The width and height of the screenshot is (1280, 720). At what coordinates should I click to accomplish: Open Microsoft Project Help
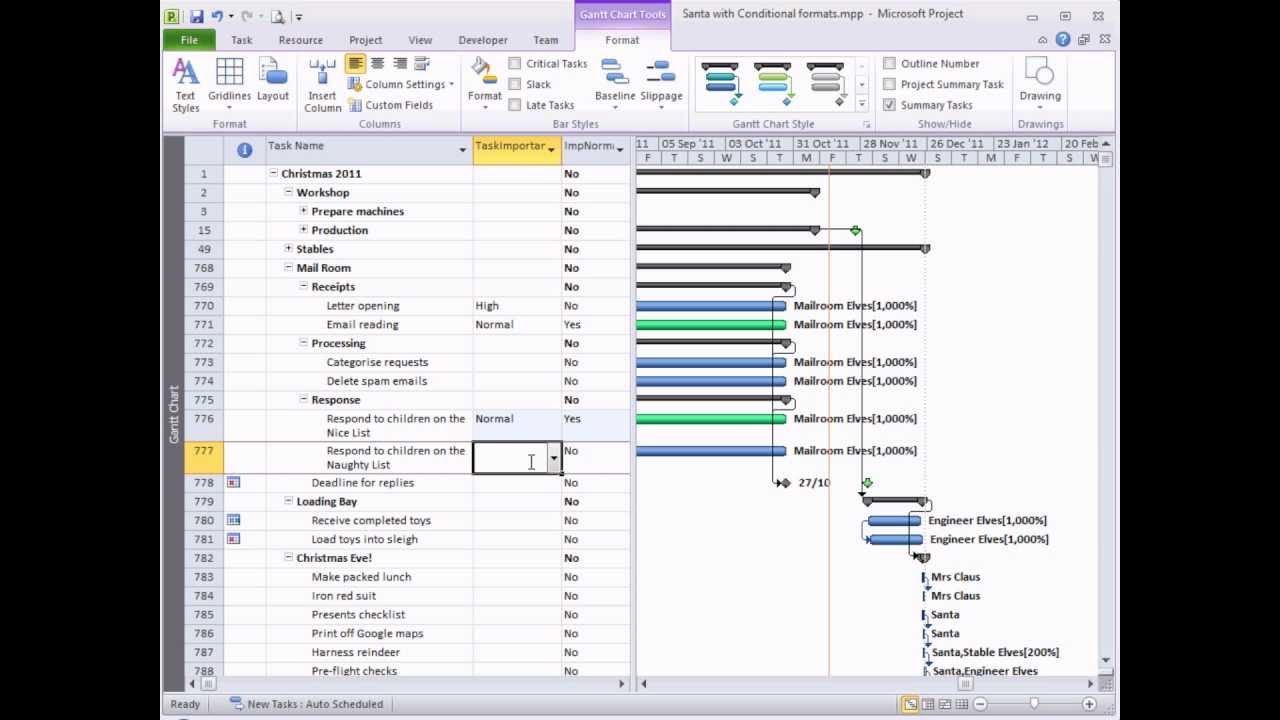point(1062,40)
